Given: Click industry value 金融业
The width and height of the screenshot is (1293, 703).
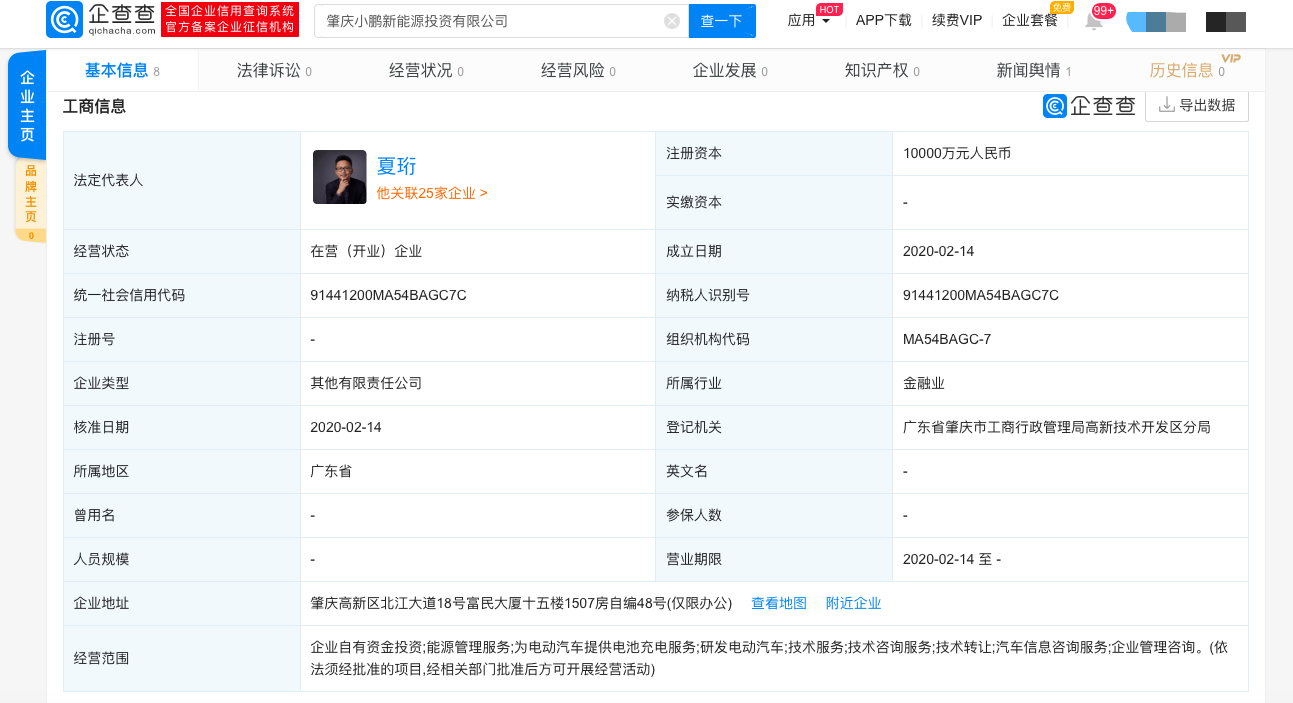Looking at the screenshot, I should coord(923,383).
